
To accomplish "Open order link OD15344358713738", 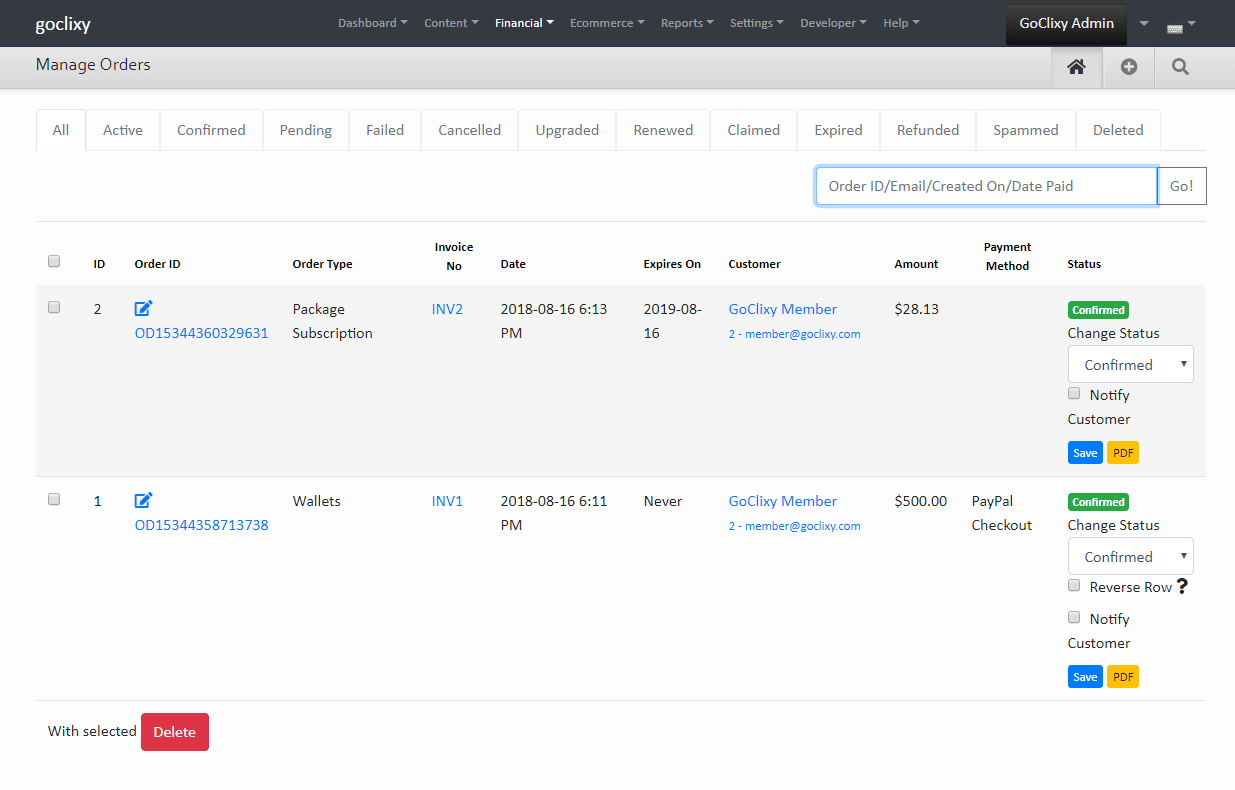I will click(x=201, y=525).
